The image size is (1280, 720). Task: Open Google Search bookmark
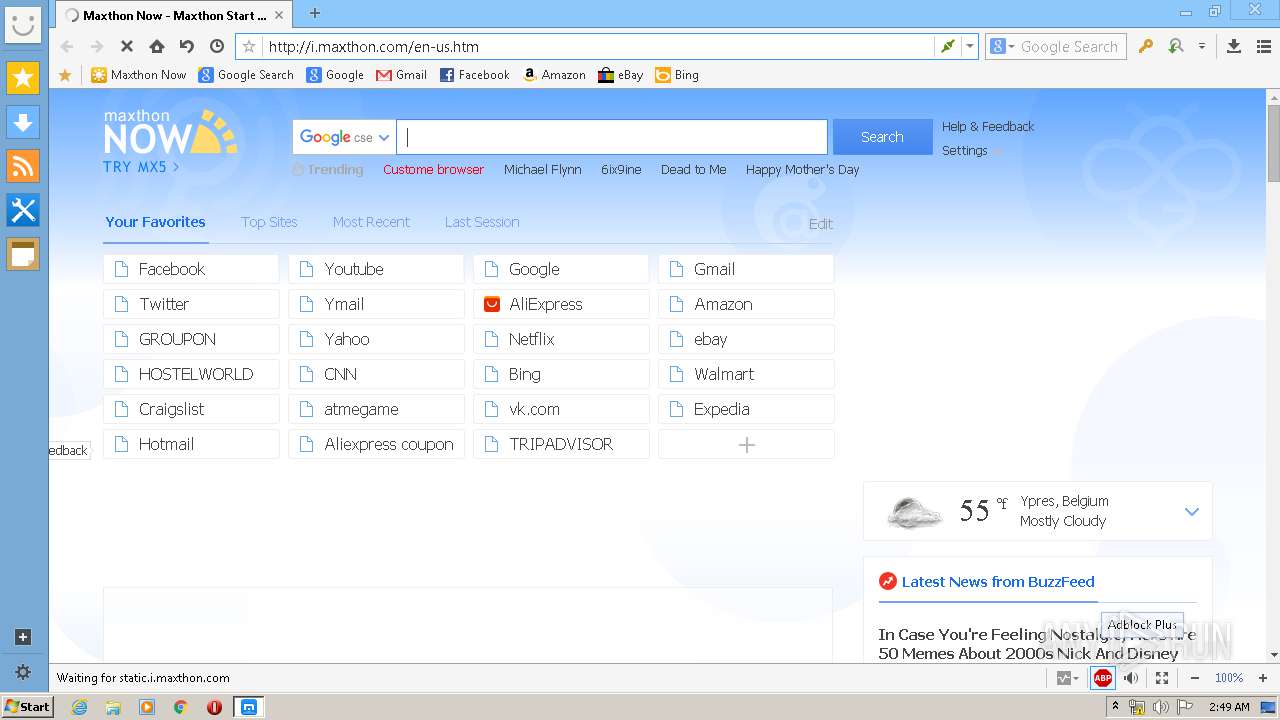click(x=246, y=75)
